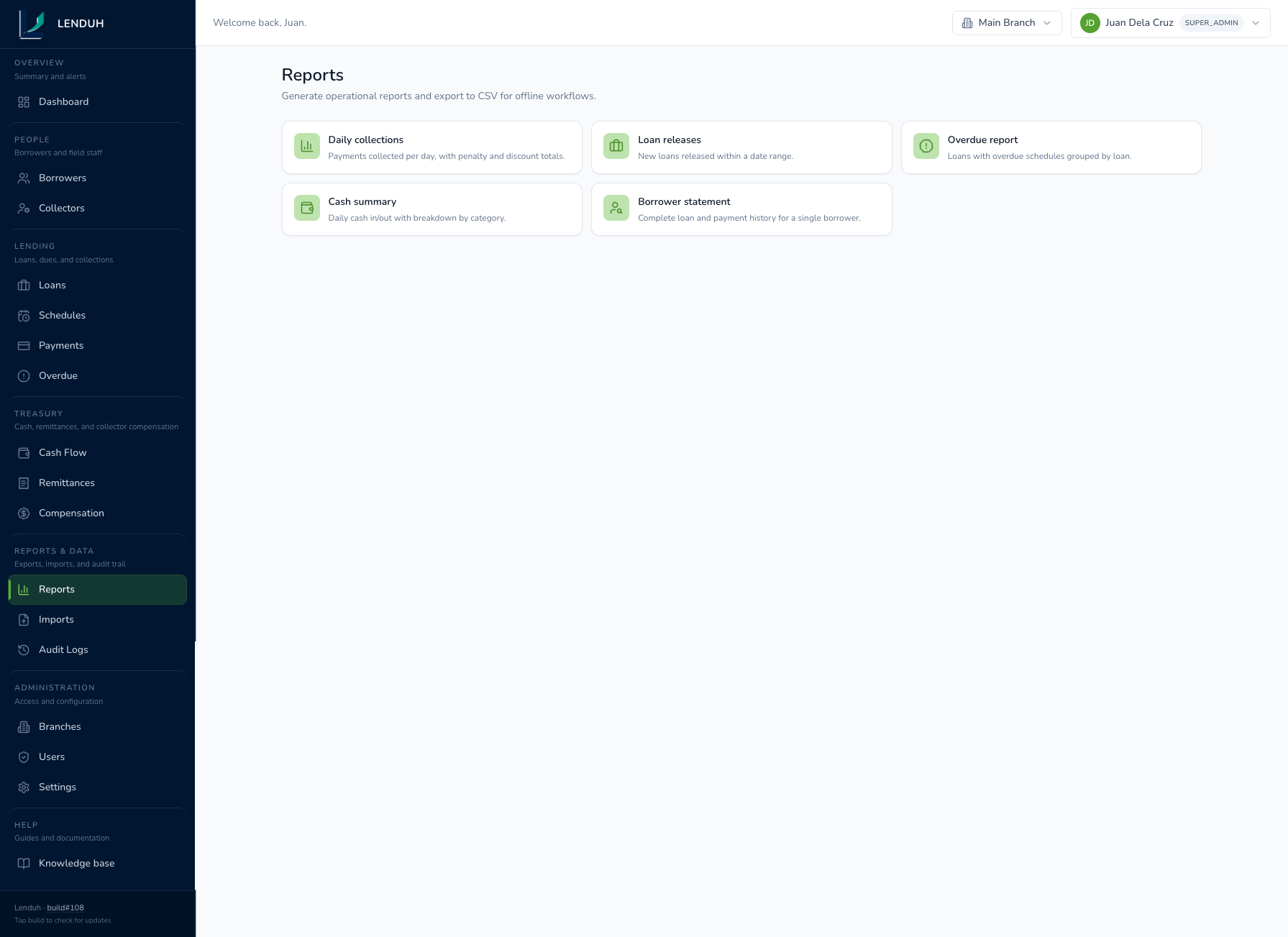Click the Remittances receipt icon
The image size is (1288, 937).
tap(24, 483)
